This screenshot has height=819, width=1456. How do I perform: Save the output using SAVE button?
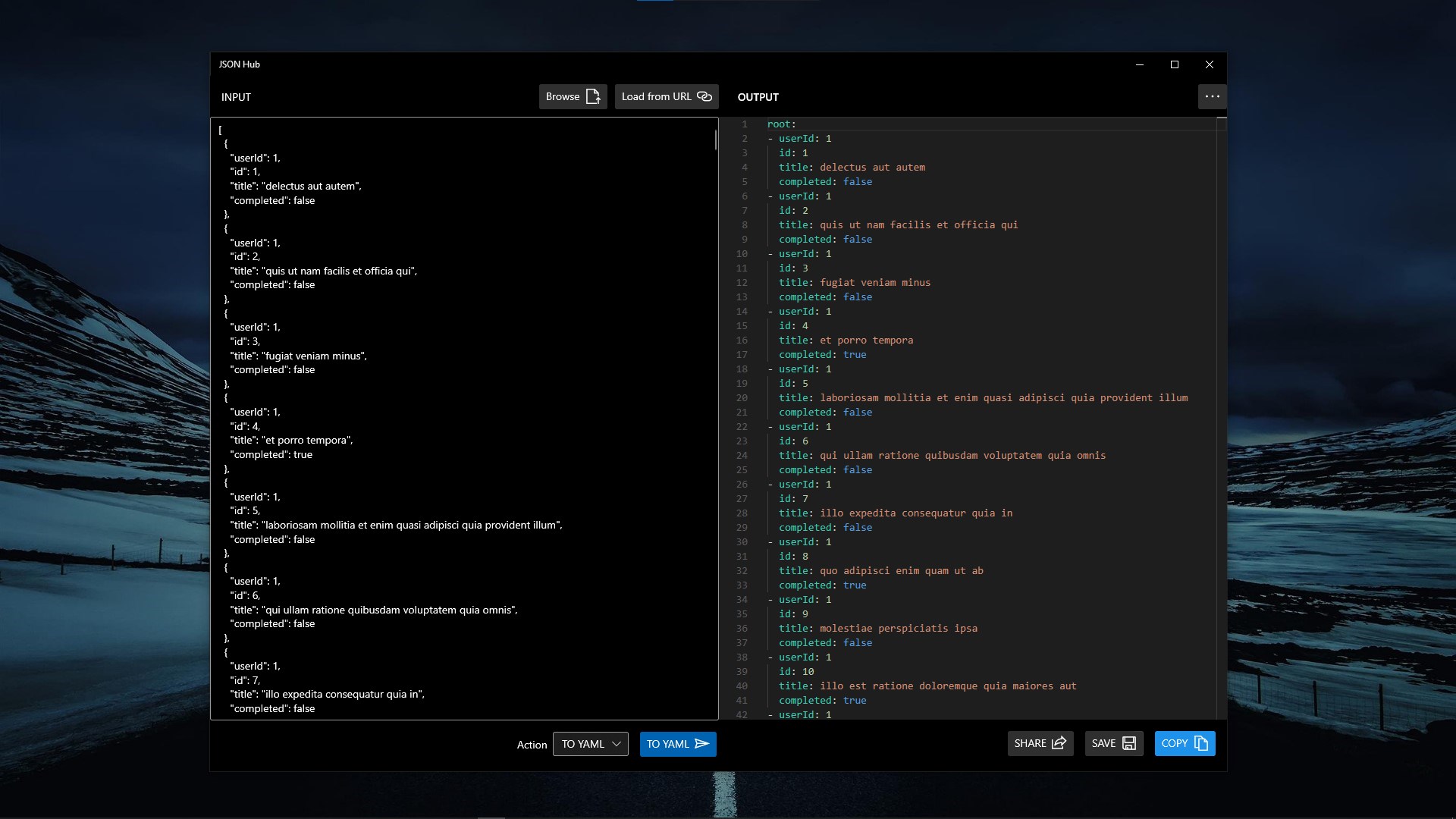(x=1113, y=743)
